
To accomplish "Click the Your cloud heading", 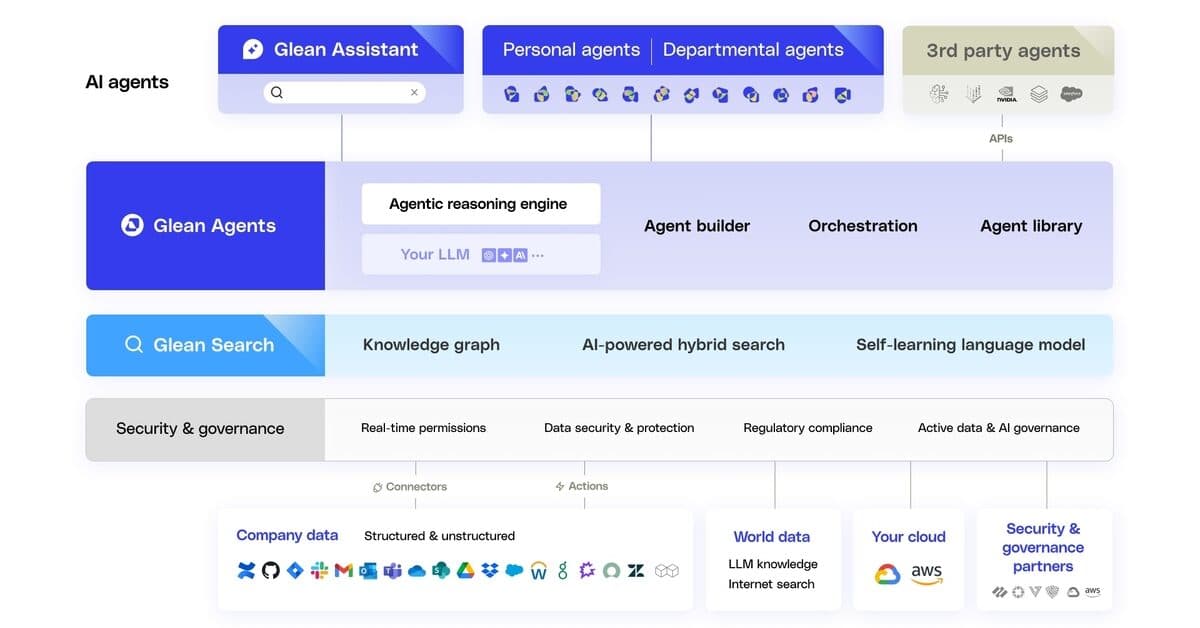I will [908, 537].
